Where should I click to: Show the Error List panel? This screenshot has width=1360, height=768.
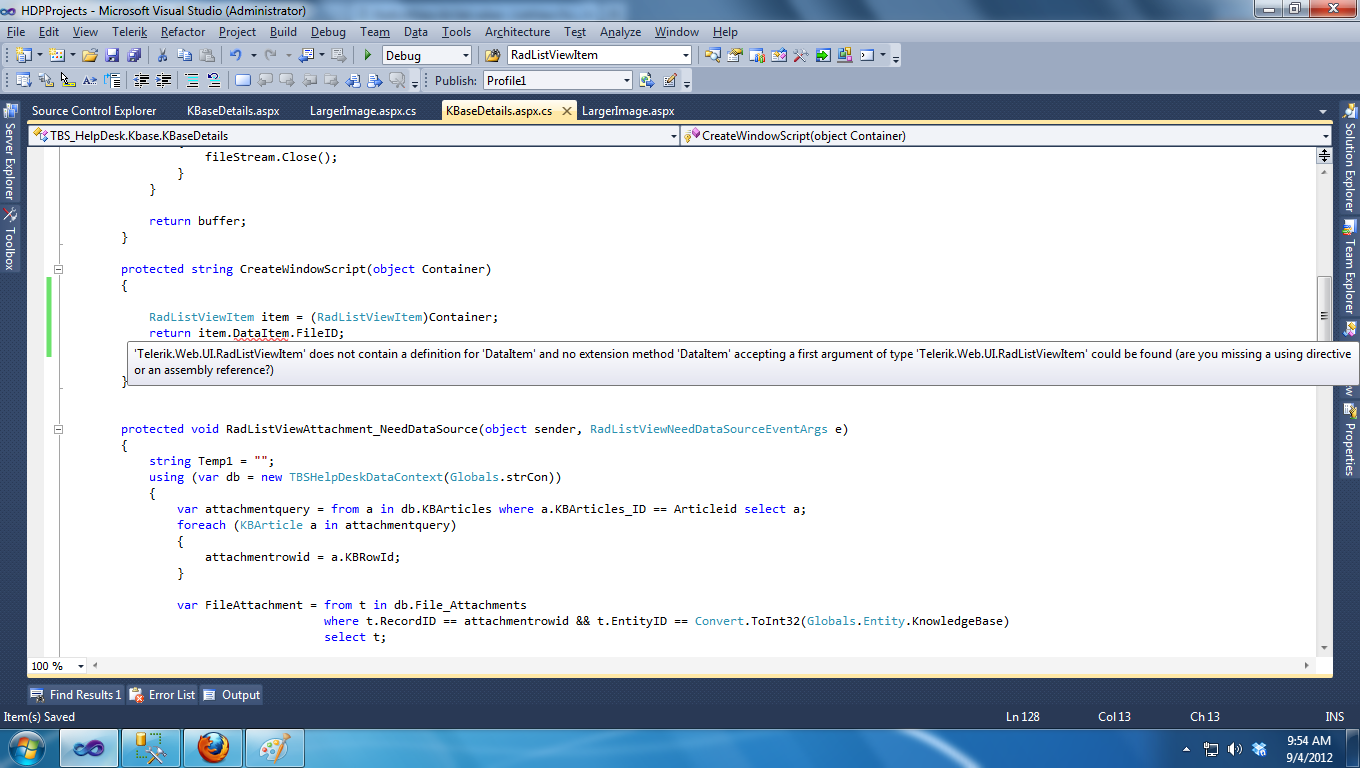pos(164,695)
